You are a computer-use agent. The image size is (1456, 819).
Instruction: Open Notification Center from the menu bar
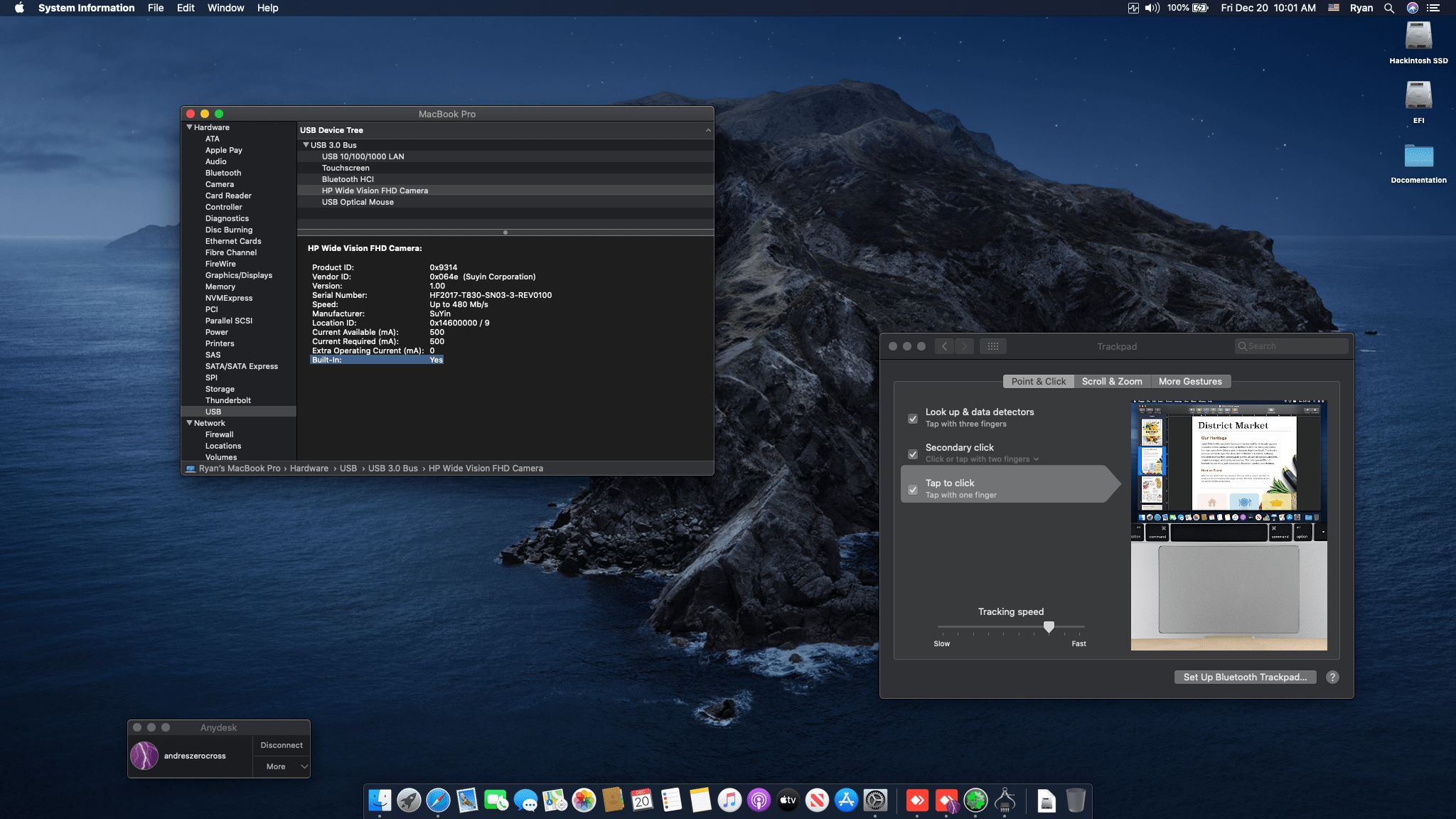pyautogui.click(x=1433, y=8)
